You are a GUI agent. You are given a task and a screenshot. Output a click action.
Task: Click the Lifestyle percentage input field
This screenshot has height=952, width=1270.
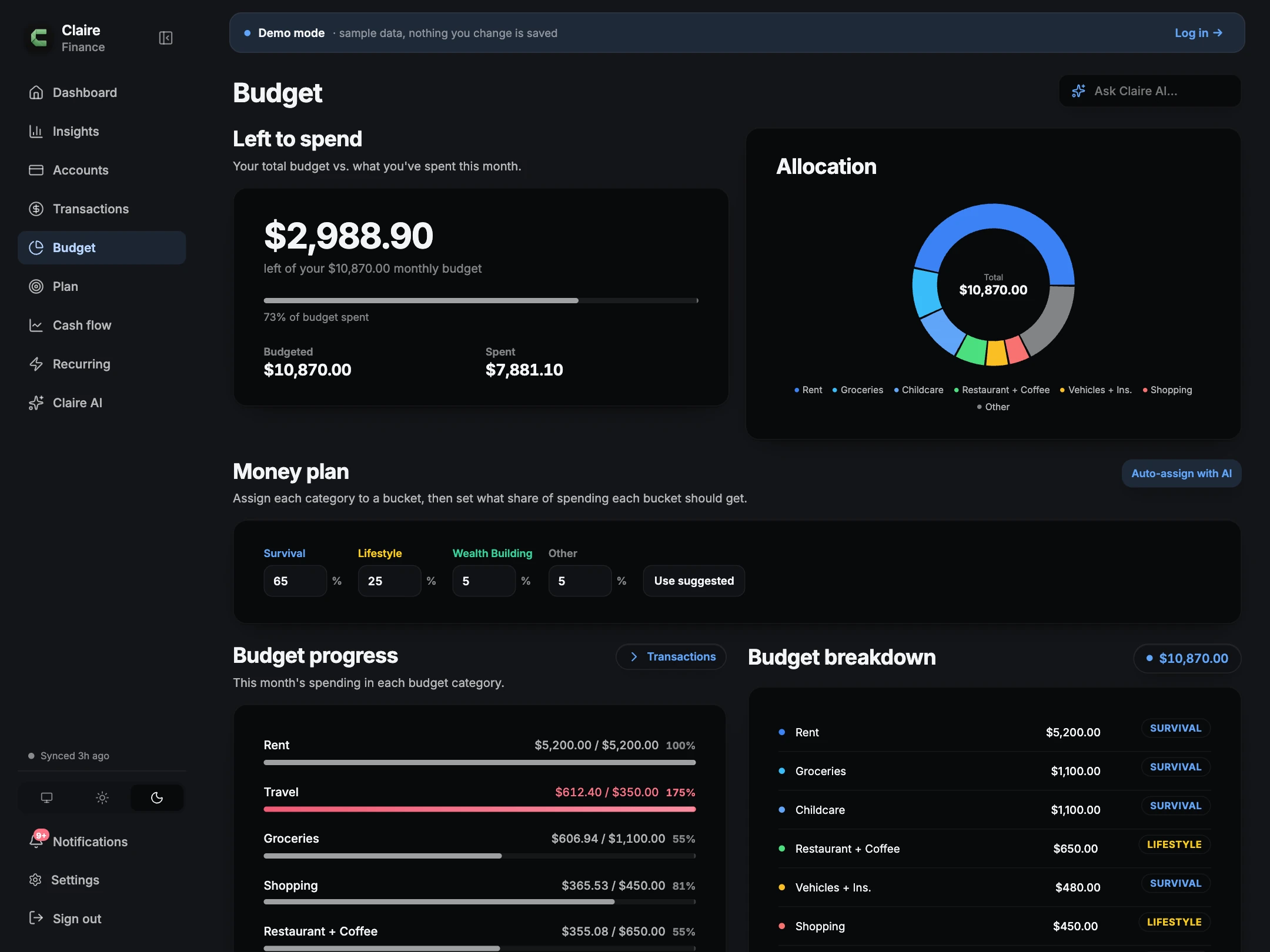click(x=389, y=581)
